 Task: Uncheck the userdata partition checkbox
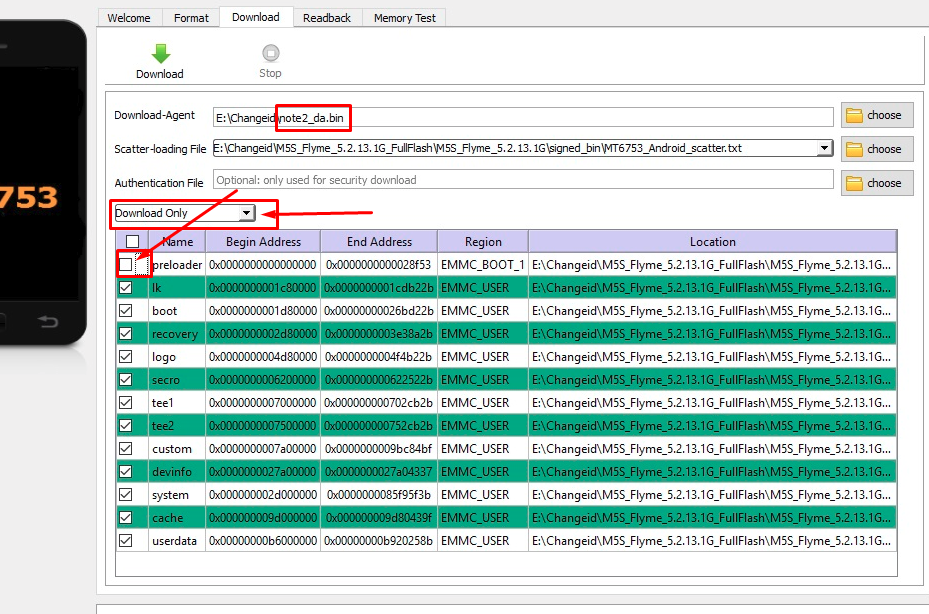pos(126,540)
